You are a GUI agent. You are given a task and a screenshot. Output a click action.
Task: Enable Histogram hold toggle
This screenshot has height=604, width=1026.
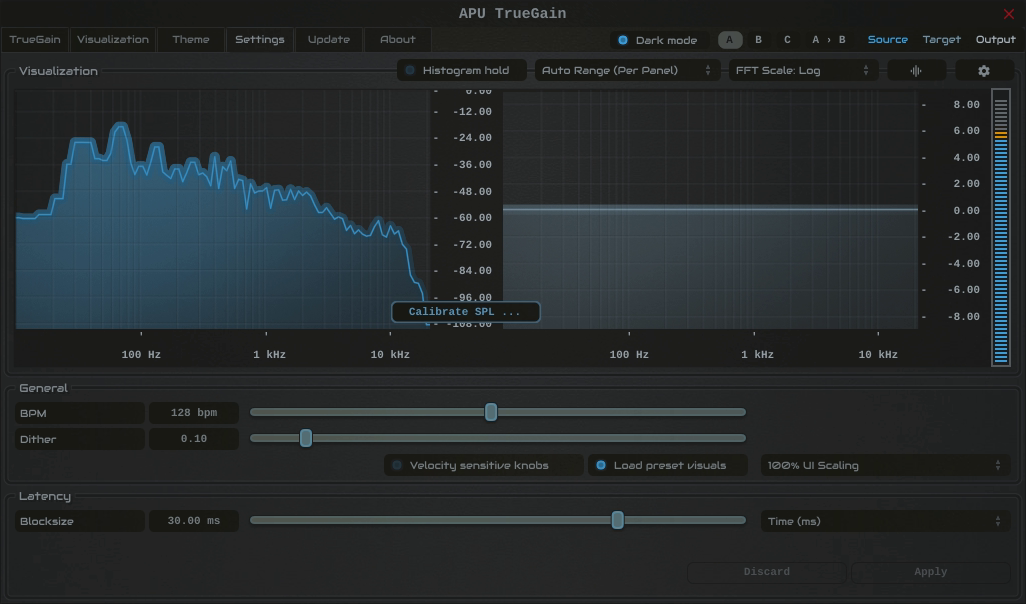(x=461, y=71)
